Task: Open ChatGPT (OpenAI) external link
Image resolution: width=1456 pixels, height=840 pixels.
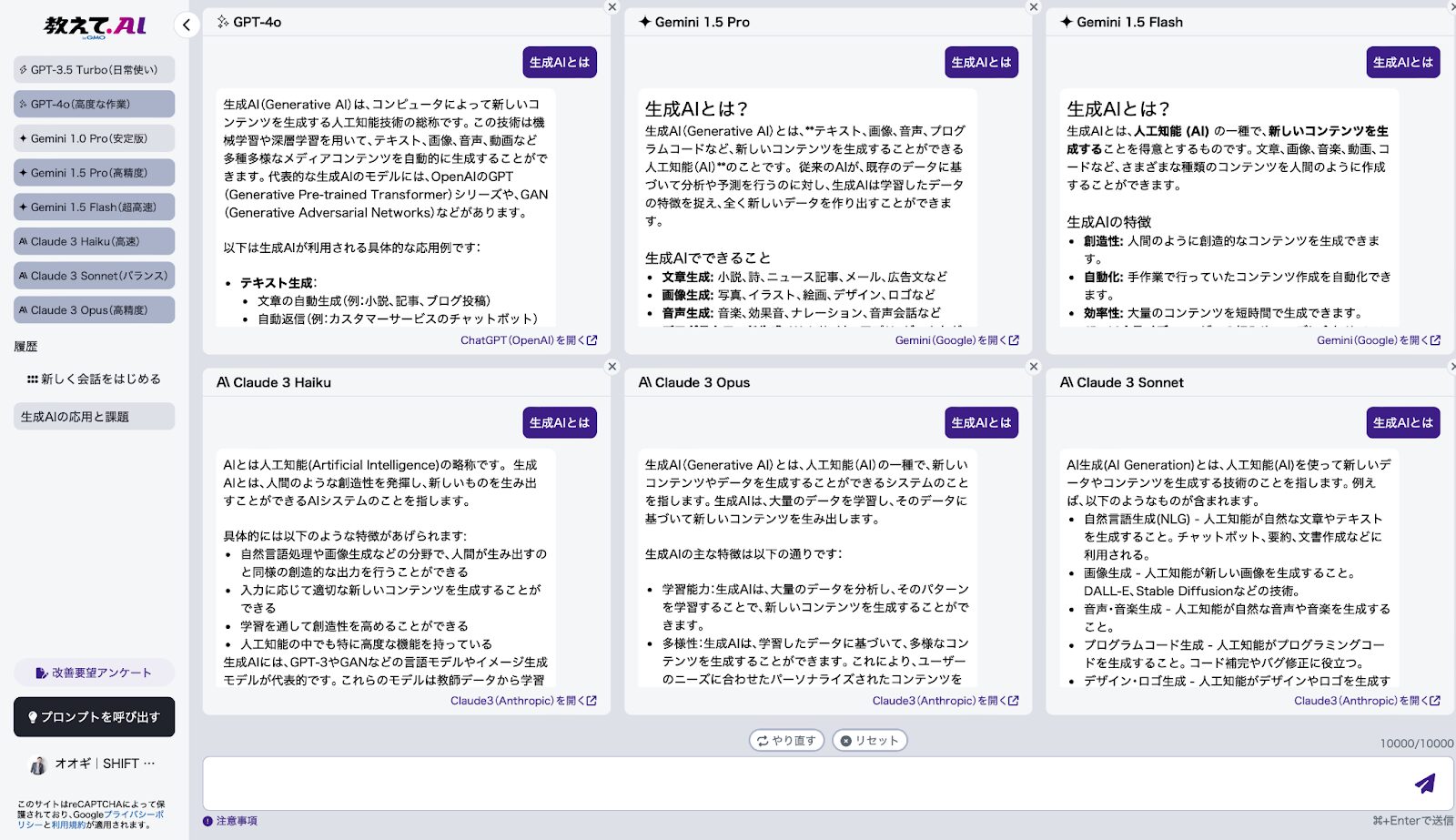Action: pos(528,340)
